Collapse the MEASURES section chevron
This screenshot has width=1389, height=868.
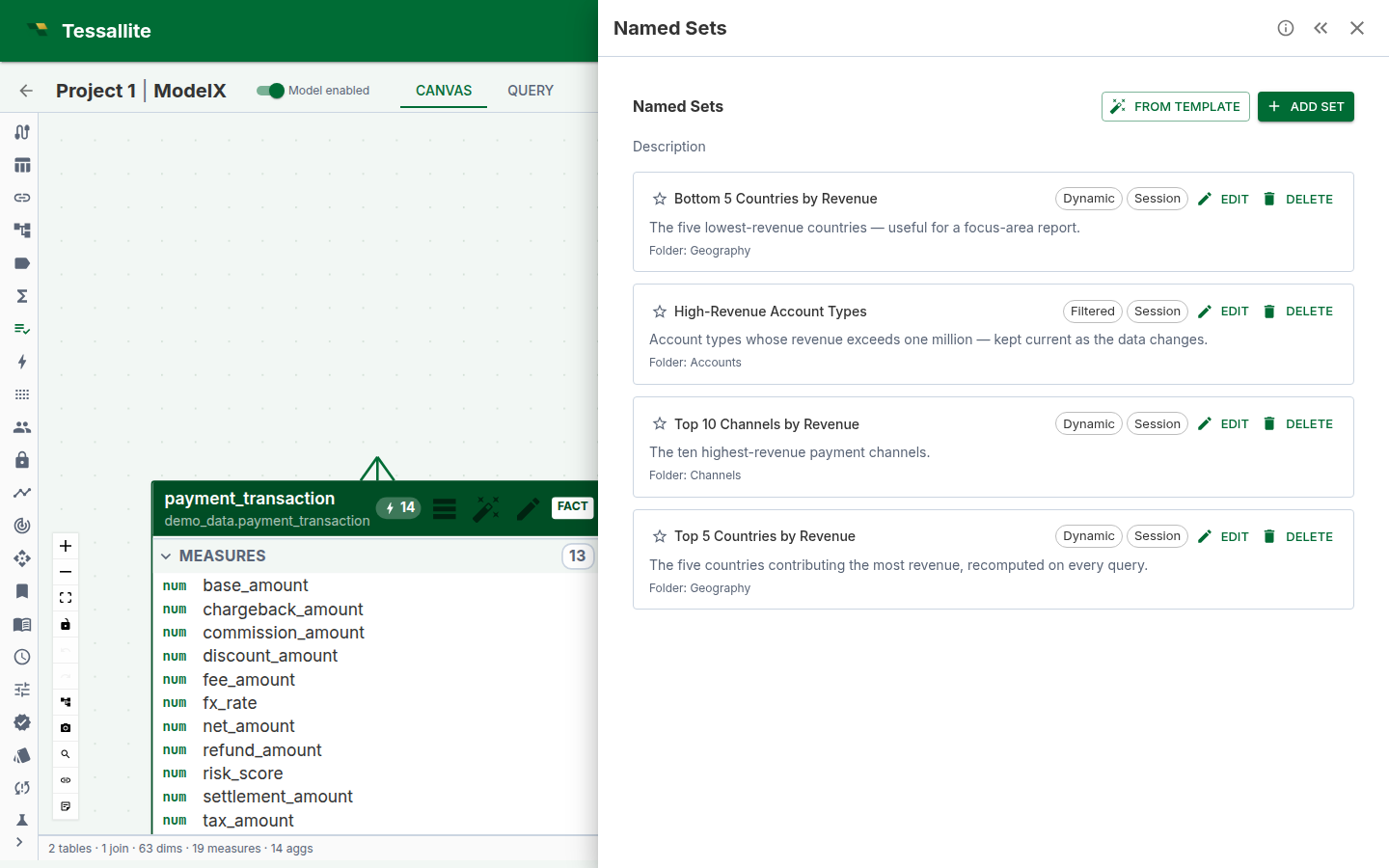(x=166, y=556)
